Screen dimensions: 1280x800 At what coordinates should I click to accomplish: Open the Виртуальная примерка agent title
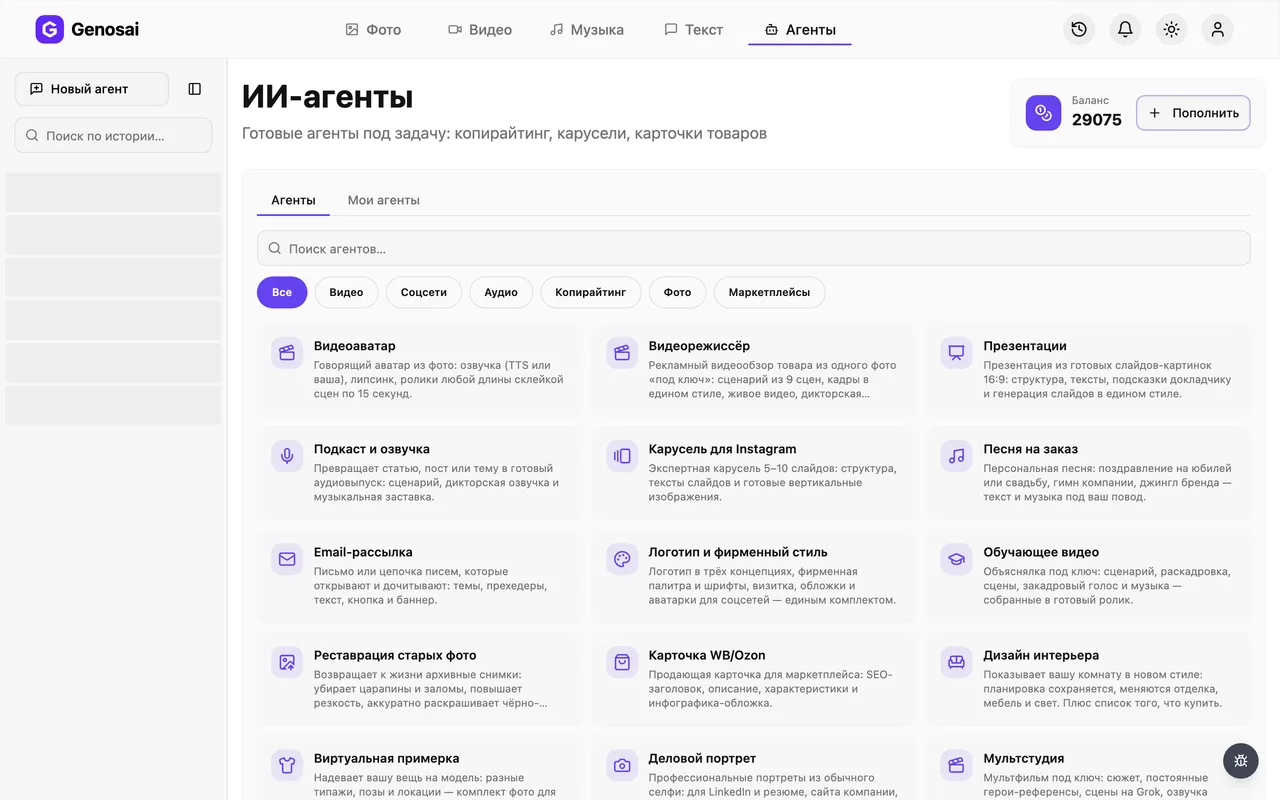pyautogui.click(x=387, y=758)
